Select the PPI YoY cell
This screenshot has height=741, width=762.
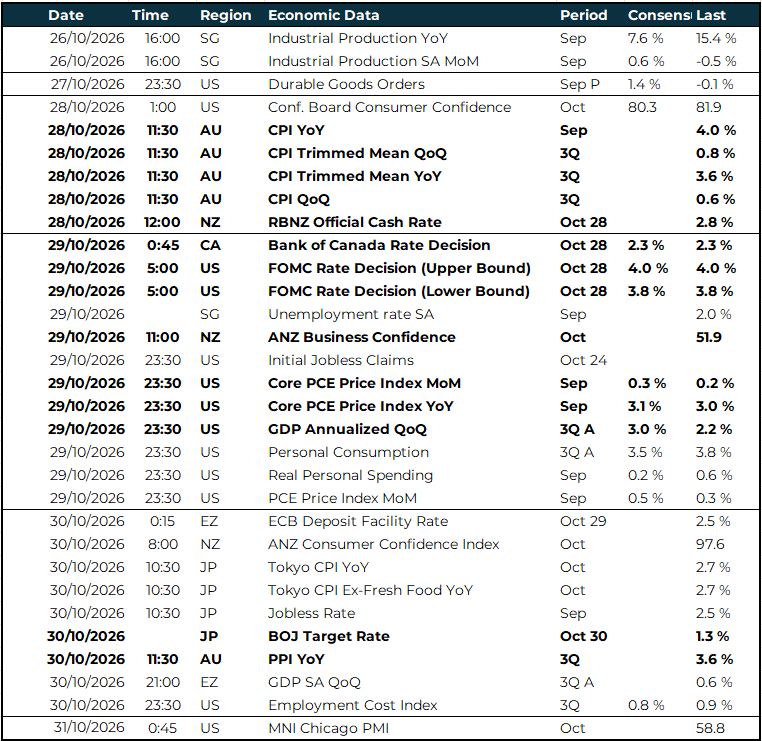coord(296,659)
